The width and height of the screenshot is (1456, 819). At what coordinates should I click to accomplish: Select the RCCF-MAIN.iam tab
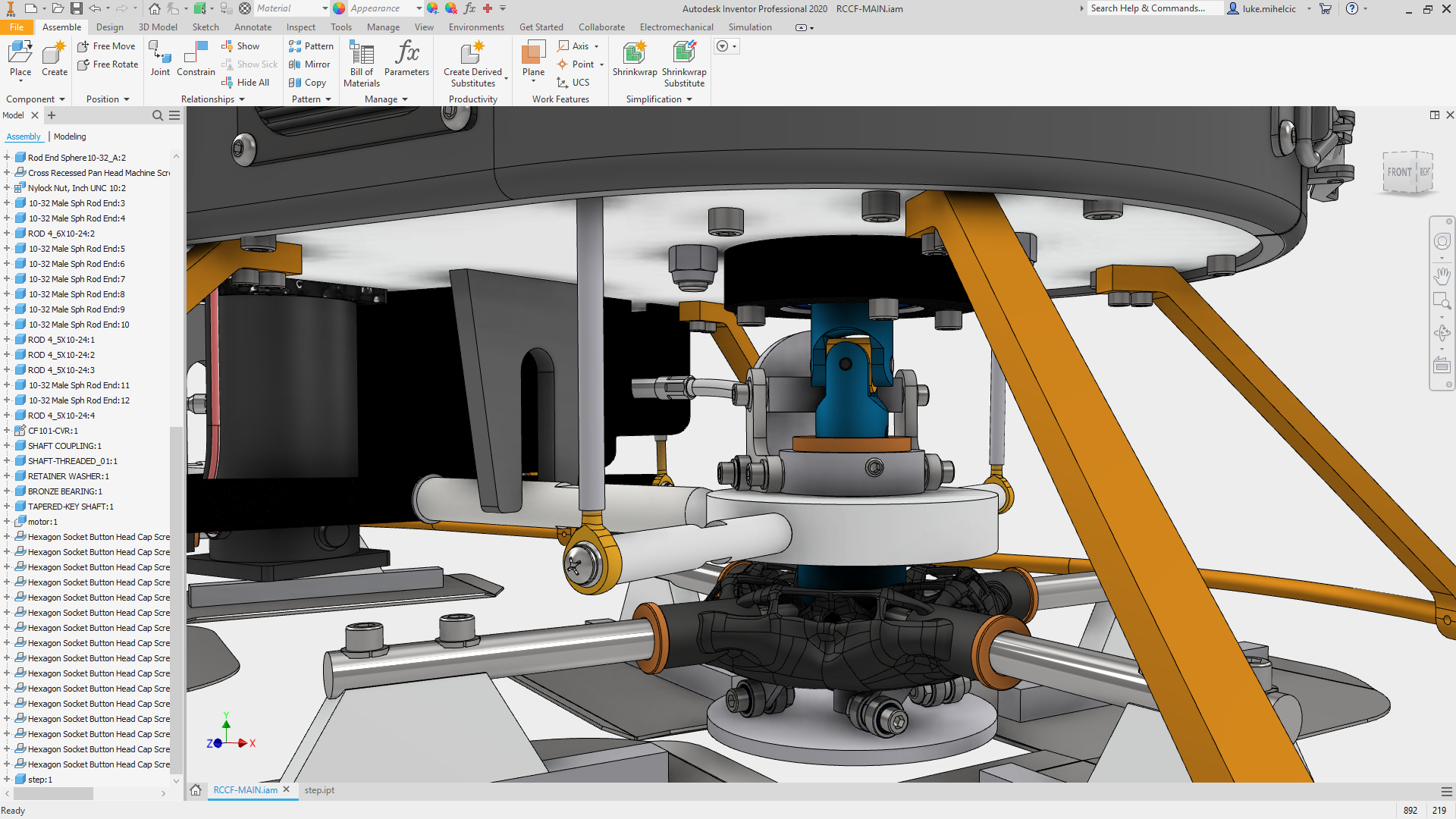[x=244, y=790]
